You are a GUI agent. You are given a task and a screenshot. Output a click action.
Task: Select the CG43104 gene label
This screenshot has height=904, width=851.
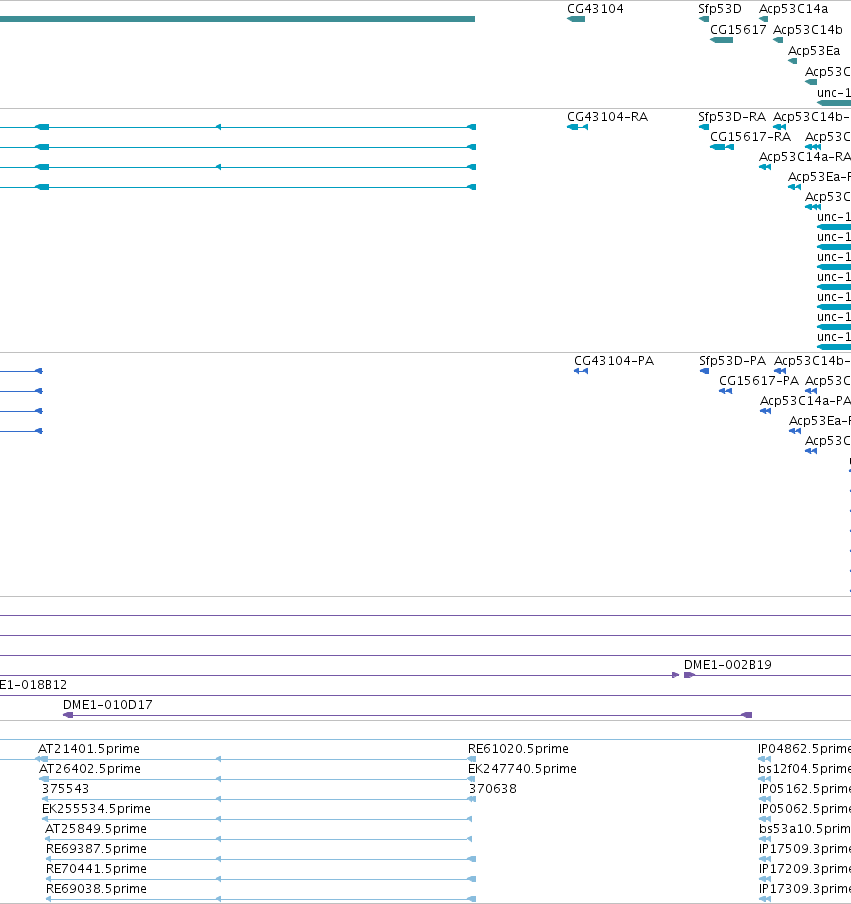pyautogui.click(x=595, y=9)
